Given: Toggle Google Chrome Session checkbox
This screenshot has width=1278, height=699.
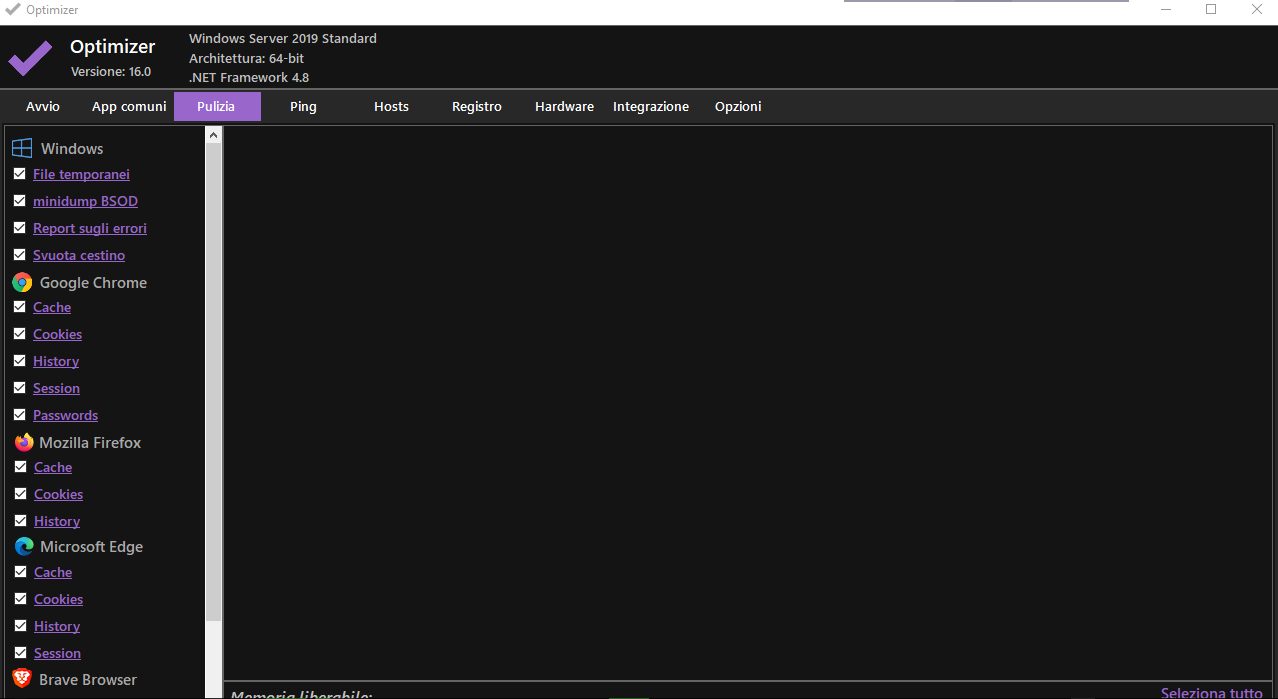Looking at the screenshot, I should (x=19, y=388).
